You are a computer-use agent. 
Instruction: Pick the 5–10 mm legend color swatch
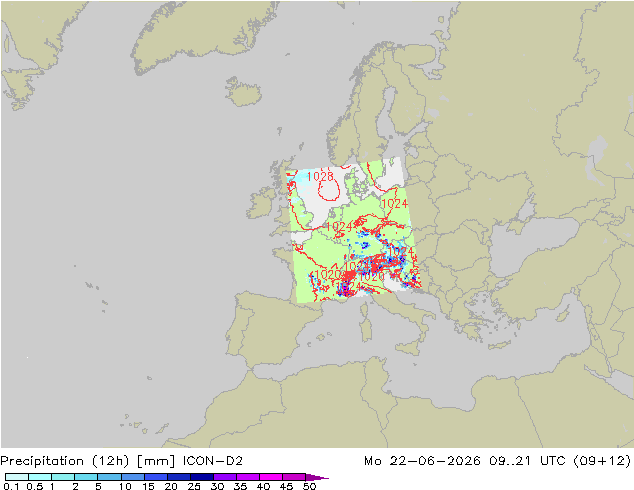(109, 477)
